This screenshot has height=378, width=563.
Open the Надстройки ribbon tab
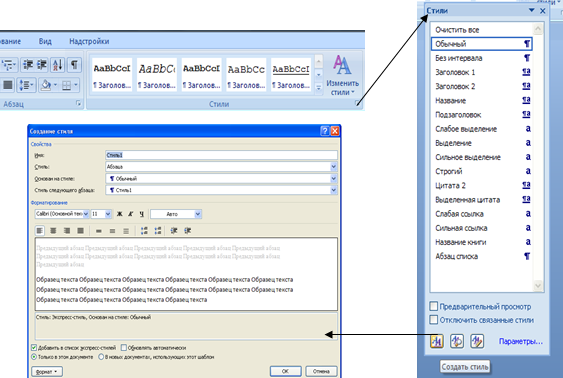(89, 41)
